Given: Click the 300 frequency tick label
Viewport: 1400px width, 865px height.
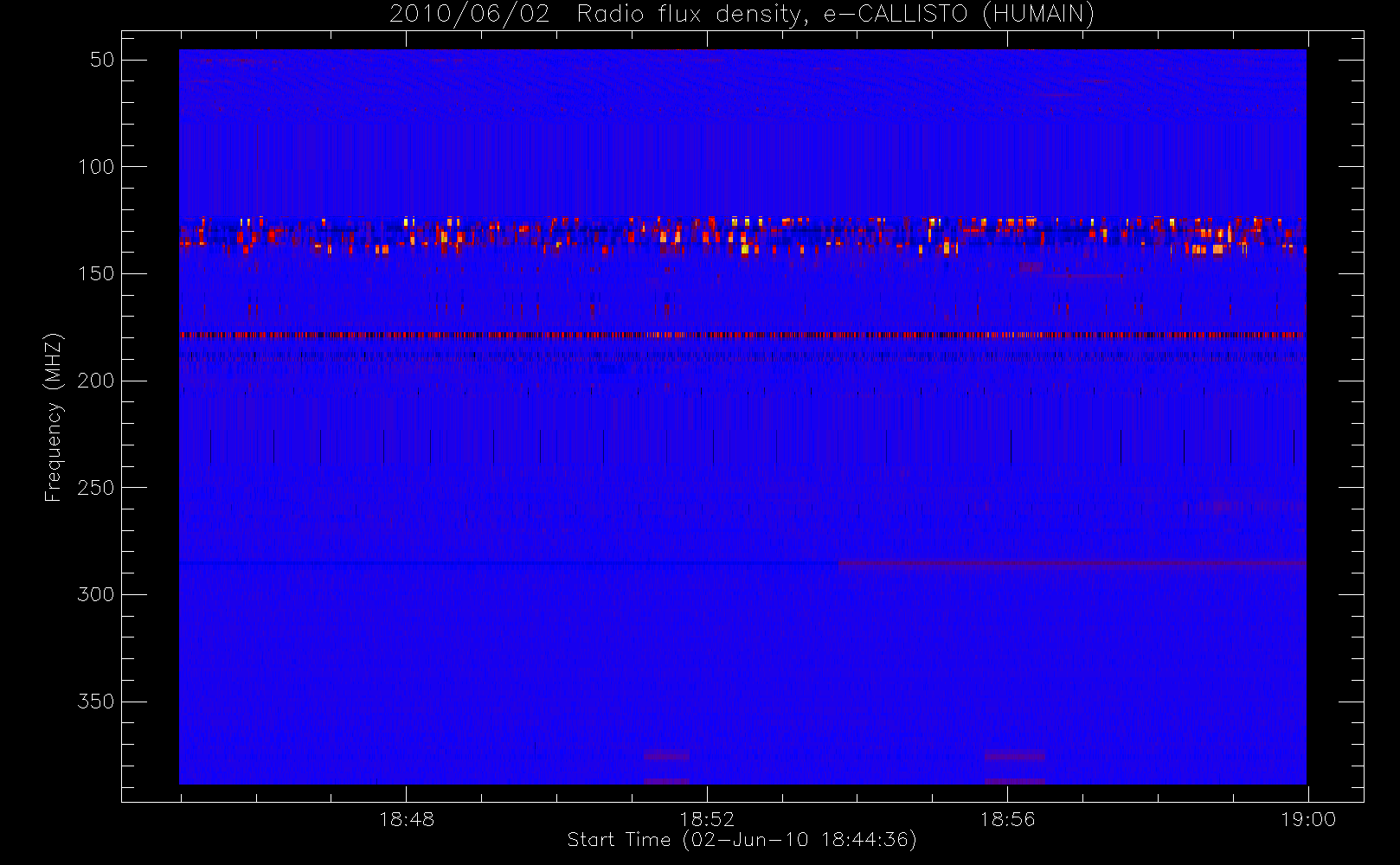Looking at the screenshot, I should click(96, 594).
